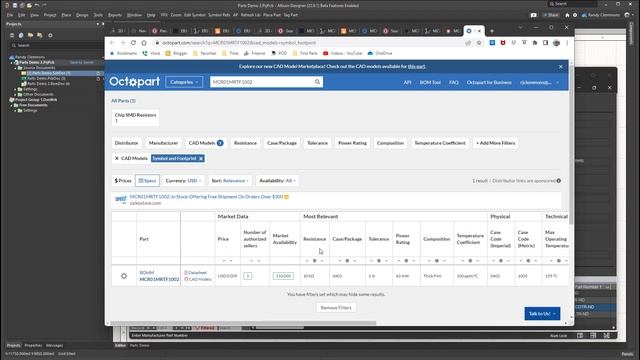Screen dimensions: 640x360
Task: Click the Octopart search magnifier icon
Action: coord(317,82)
